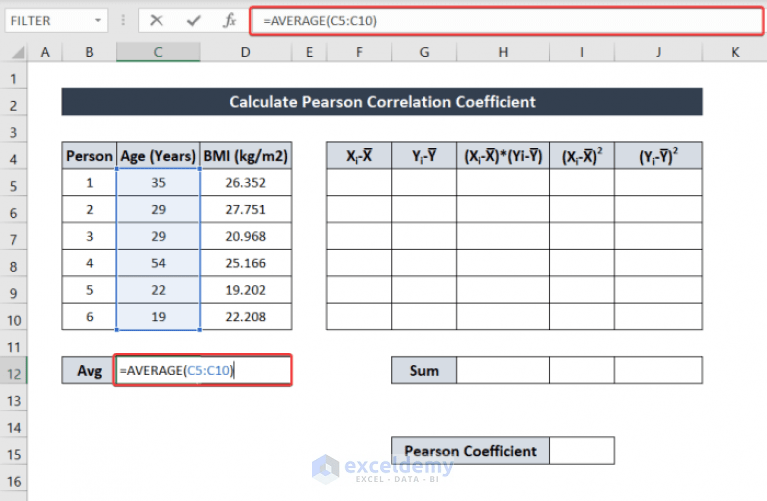Click Person cell with number 6

click(90, 317)
